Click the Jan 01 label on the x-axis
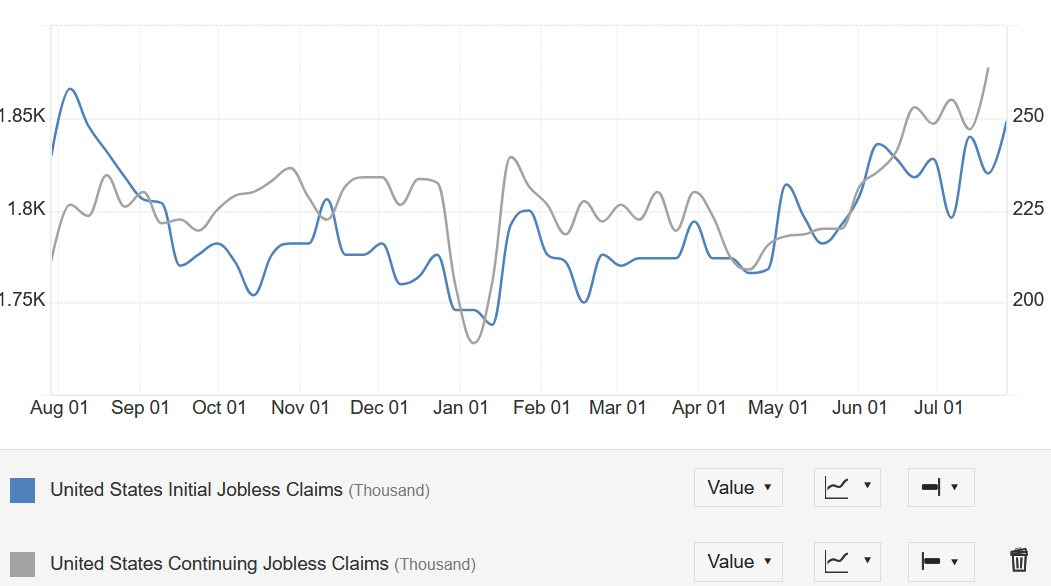The width and height of the screenshot is (1051, 586). [460, 408]
